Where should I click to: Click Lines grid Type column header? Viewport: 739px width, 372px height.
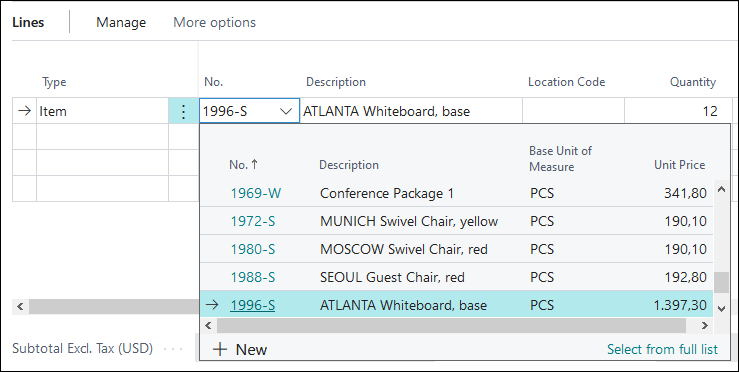[54, 82]
